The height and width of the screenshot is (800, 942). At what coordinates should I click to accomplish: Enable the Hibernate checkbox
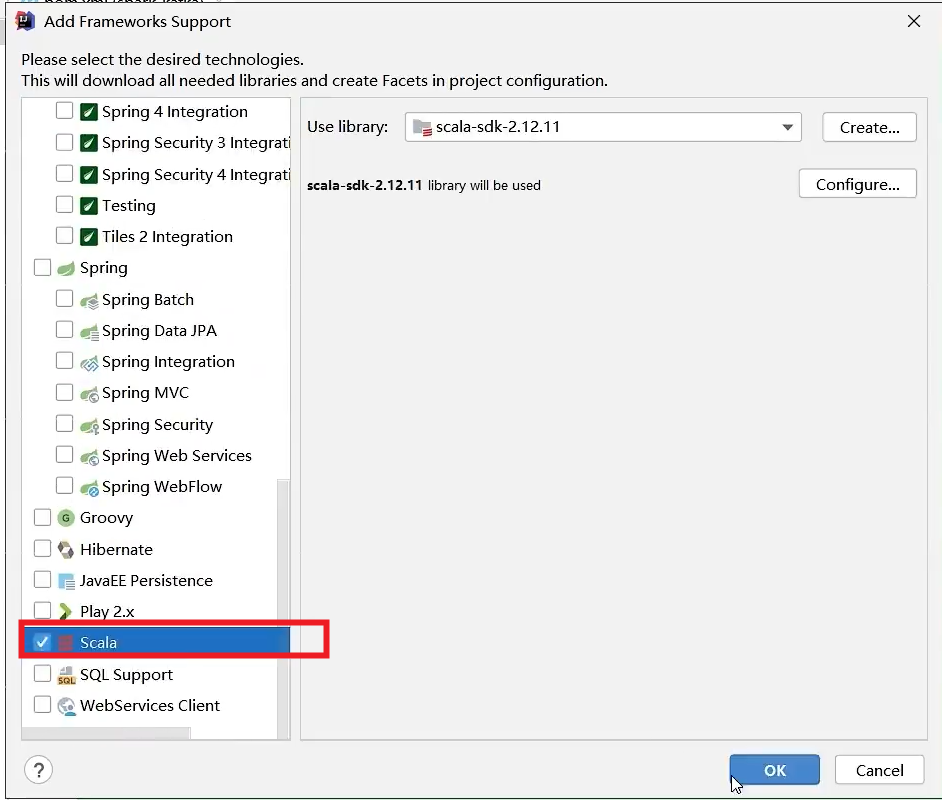tap(42, 548)
